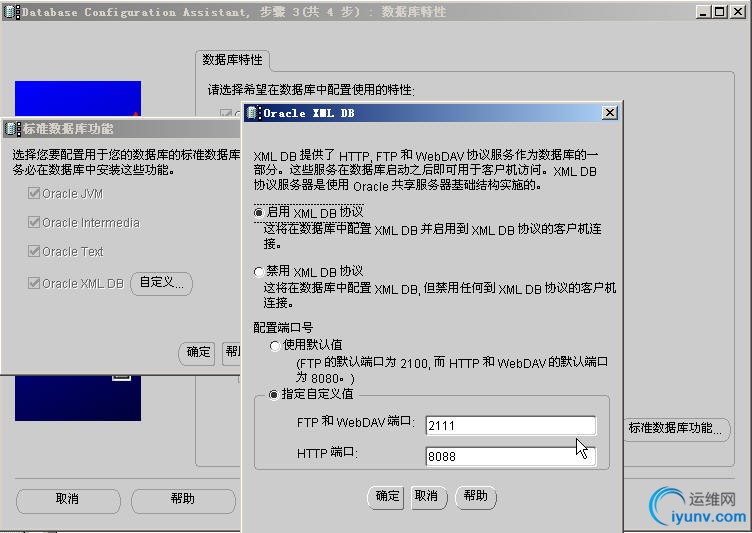The height and width of the screenshot is (533, 752).
Task: Close the Oracle XML DB dialog
Action: pos(610,113)
